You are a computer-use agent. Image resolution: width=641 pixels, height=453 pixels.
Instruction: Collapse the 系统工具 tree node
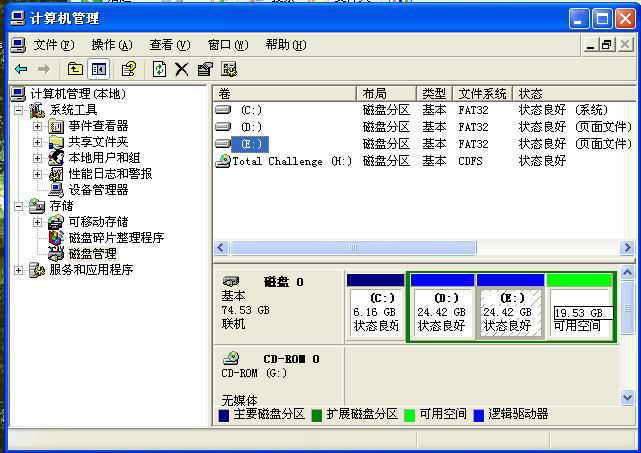[19, 110]
